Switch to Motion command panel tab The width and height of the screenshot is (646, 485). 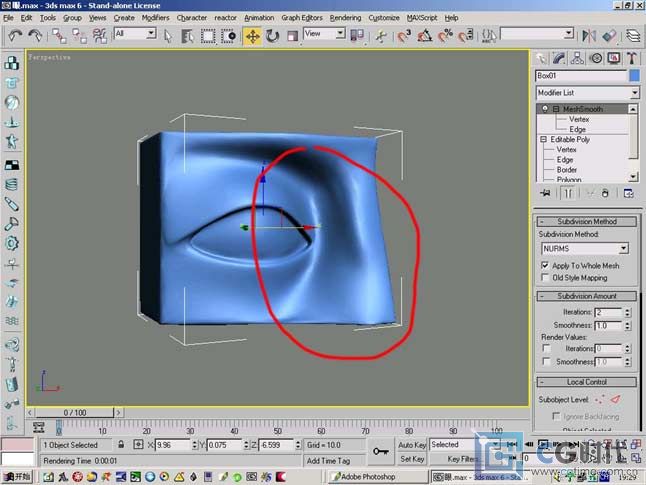coord(596,59)
